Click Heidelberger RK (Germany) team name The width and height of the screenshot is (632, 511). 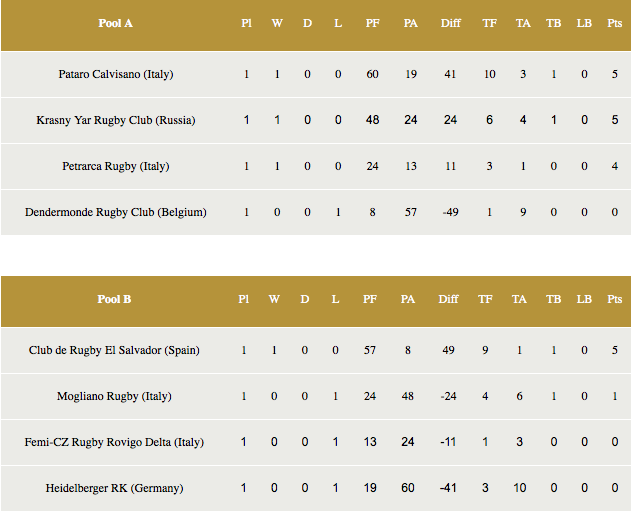(x=115, y=488)
